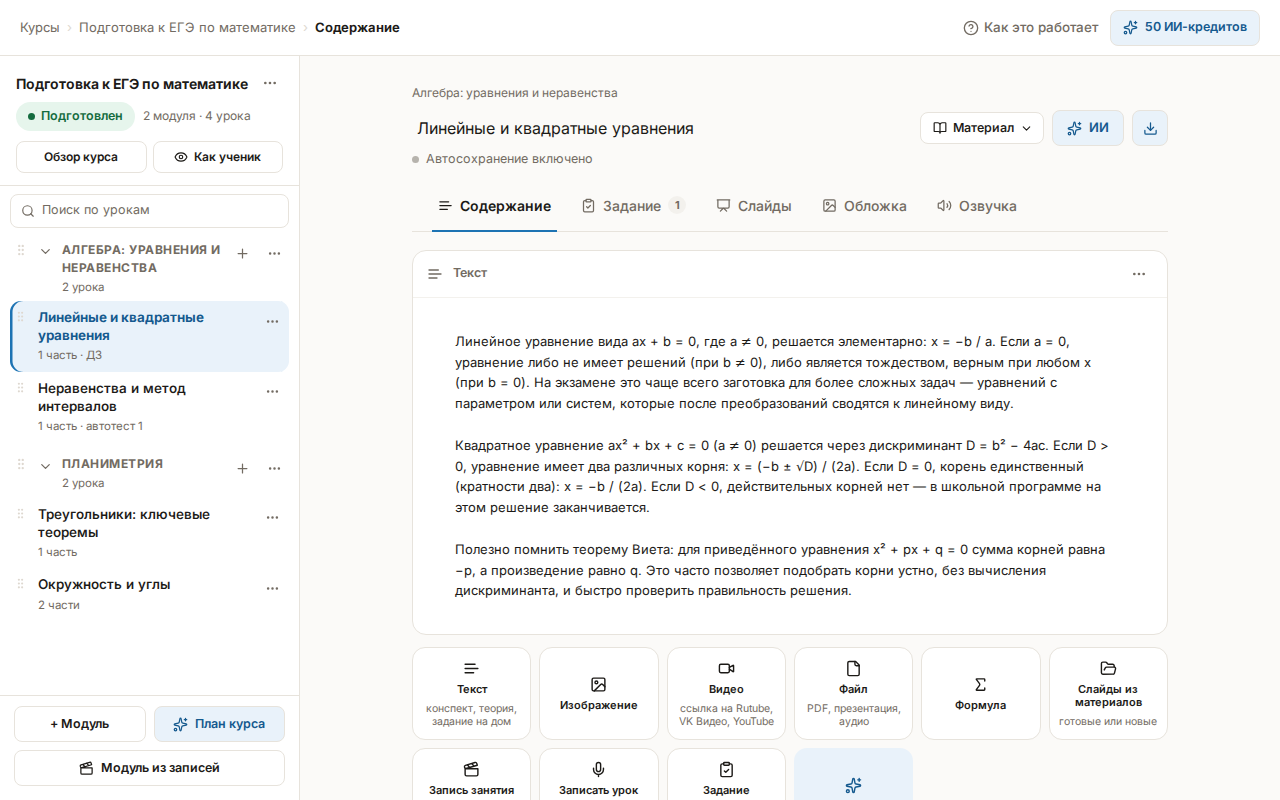The height and width of the screenshot is (800, 1280).
Task: Open Обзор курса
Action: [x=81, y=157]
